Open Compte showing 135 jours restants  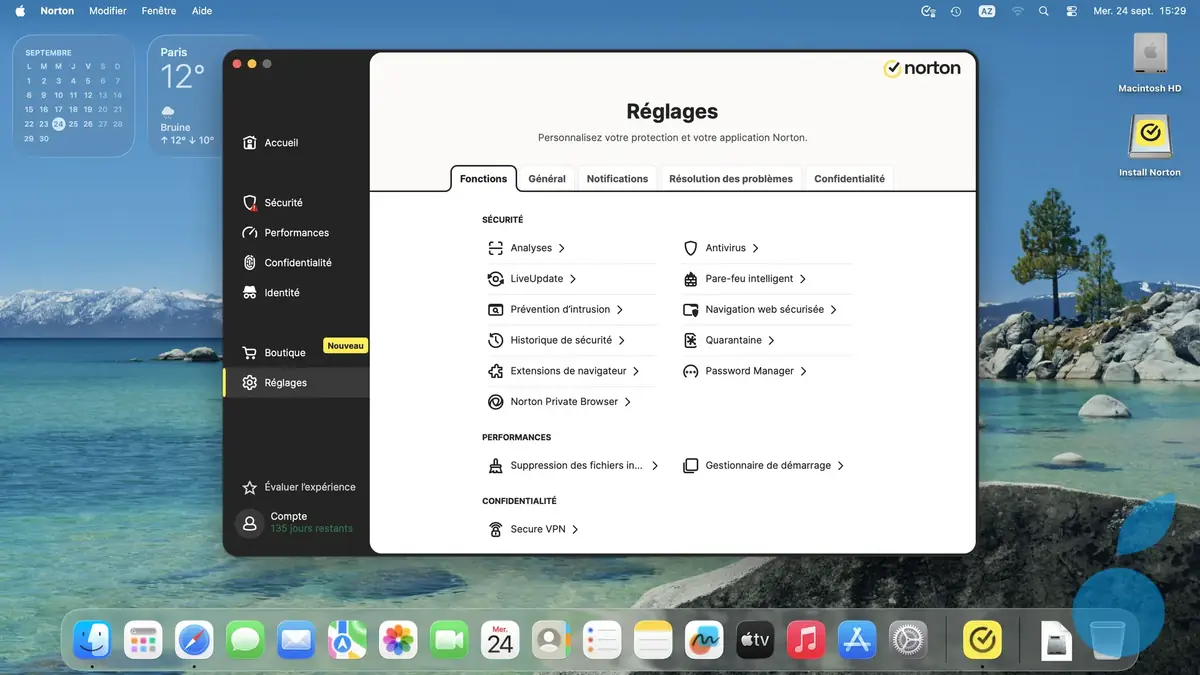click(x=290, y=521)
